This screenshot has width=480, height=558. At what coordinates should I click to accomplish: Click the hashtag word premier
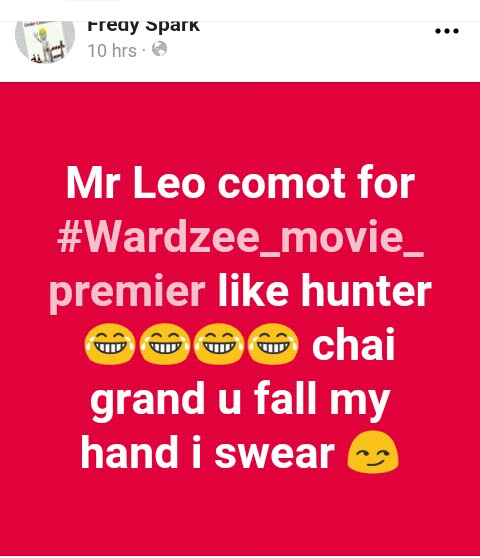coord(128,290)
